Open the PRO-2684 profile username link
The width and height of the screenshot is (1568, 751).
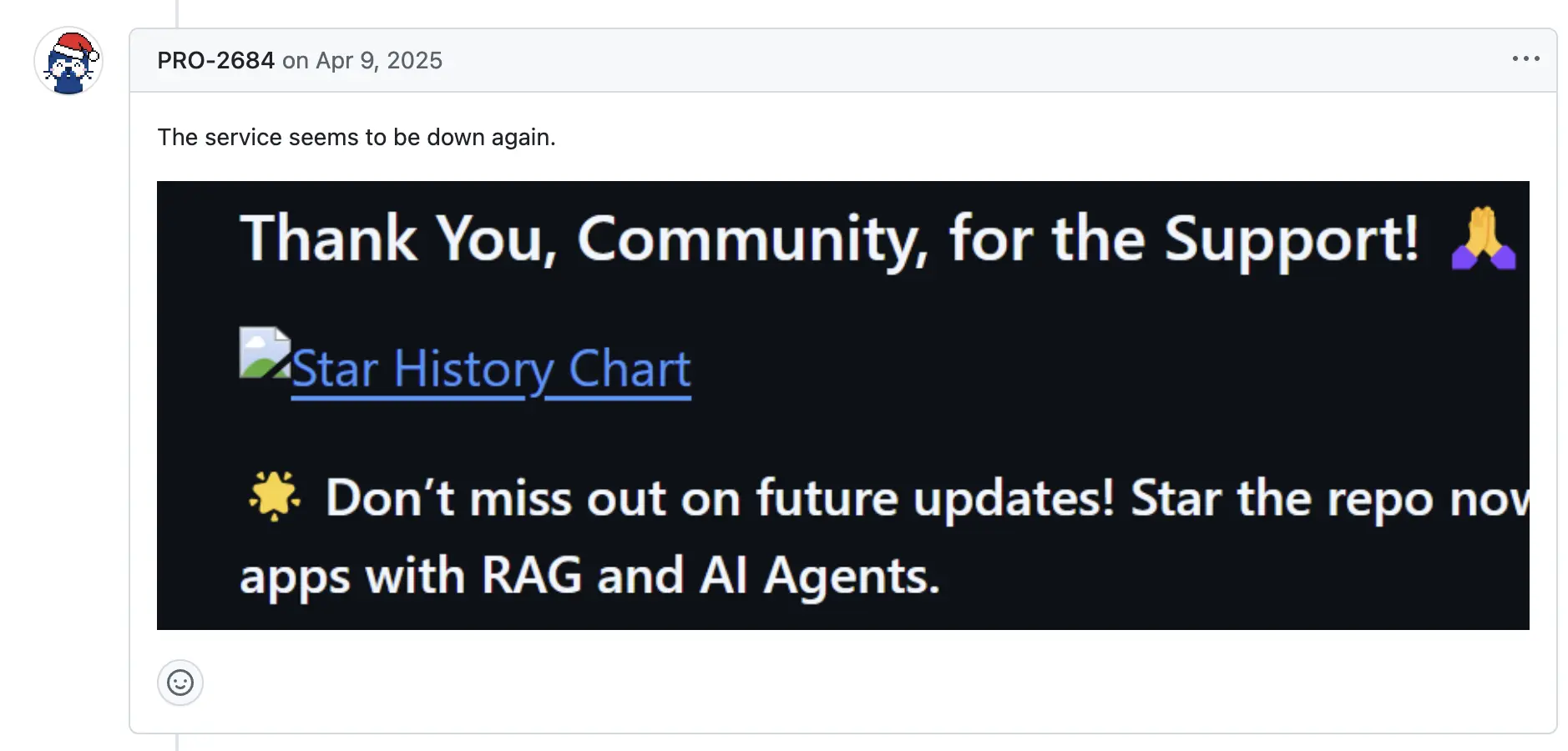coord(215,60)
